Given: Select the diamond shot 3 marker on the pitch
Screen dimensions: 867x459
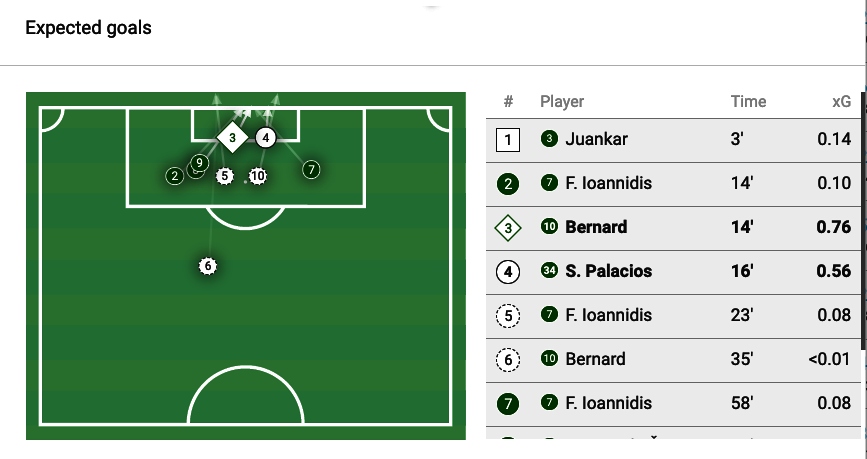Looking at the screenshot, I should 232,138.
